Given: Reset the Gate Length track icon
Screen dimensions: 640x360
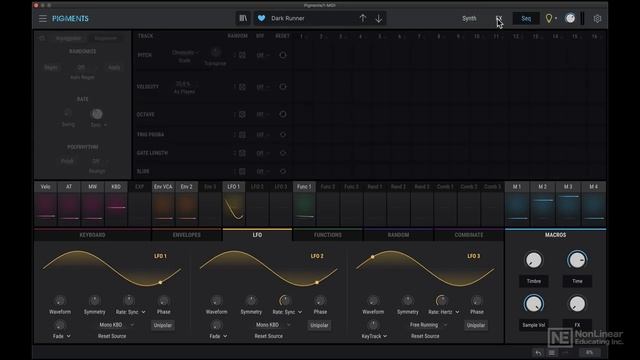Looking at the screenshot, I should click(x=282, y=153).
